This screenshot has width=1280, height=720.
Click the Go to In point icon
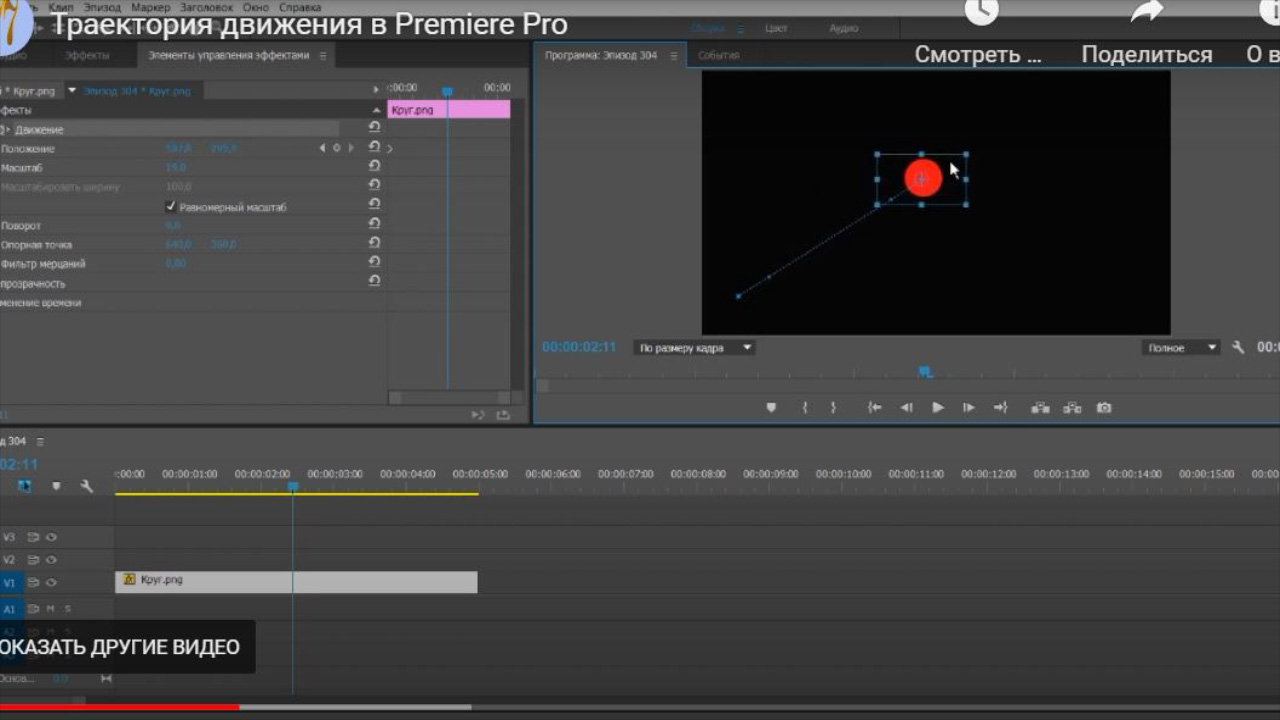click(875, 408)
